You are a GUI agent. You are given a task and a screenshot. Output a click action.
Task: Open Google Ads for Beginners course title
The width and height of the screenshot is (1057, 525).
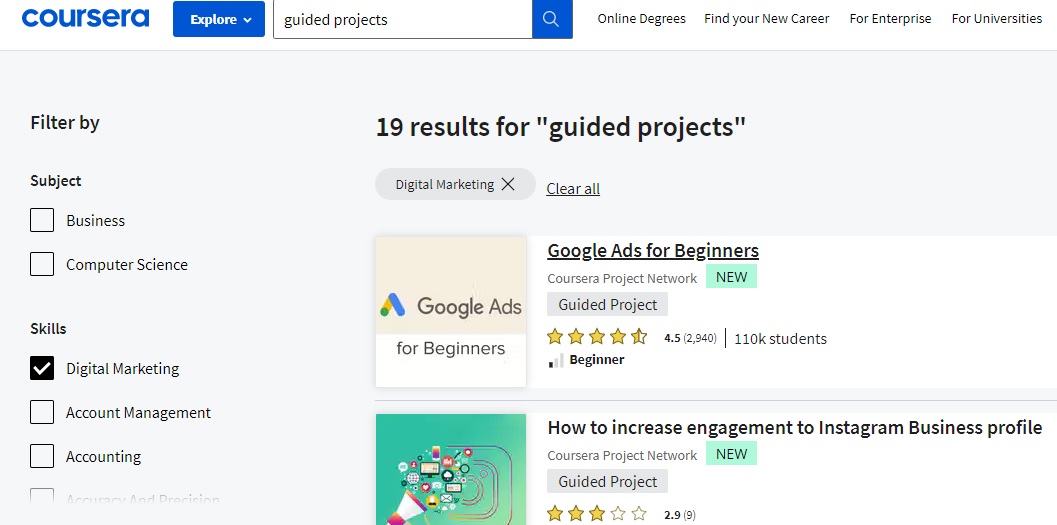[653, 251]
